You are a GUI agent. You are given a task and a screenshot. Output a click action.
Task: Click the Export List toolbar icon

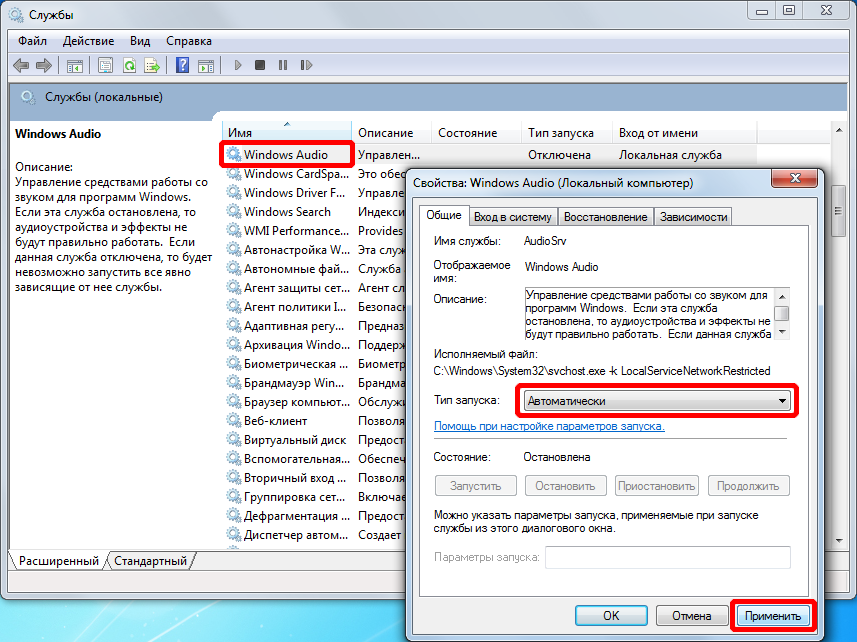(x=152, y=66)
